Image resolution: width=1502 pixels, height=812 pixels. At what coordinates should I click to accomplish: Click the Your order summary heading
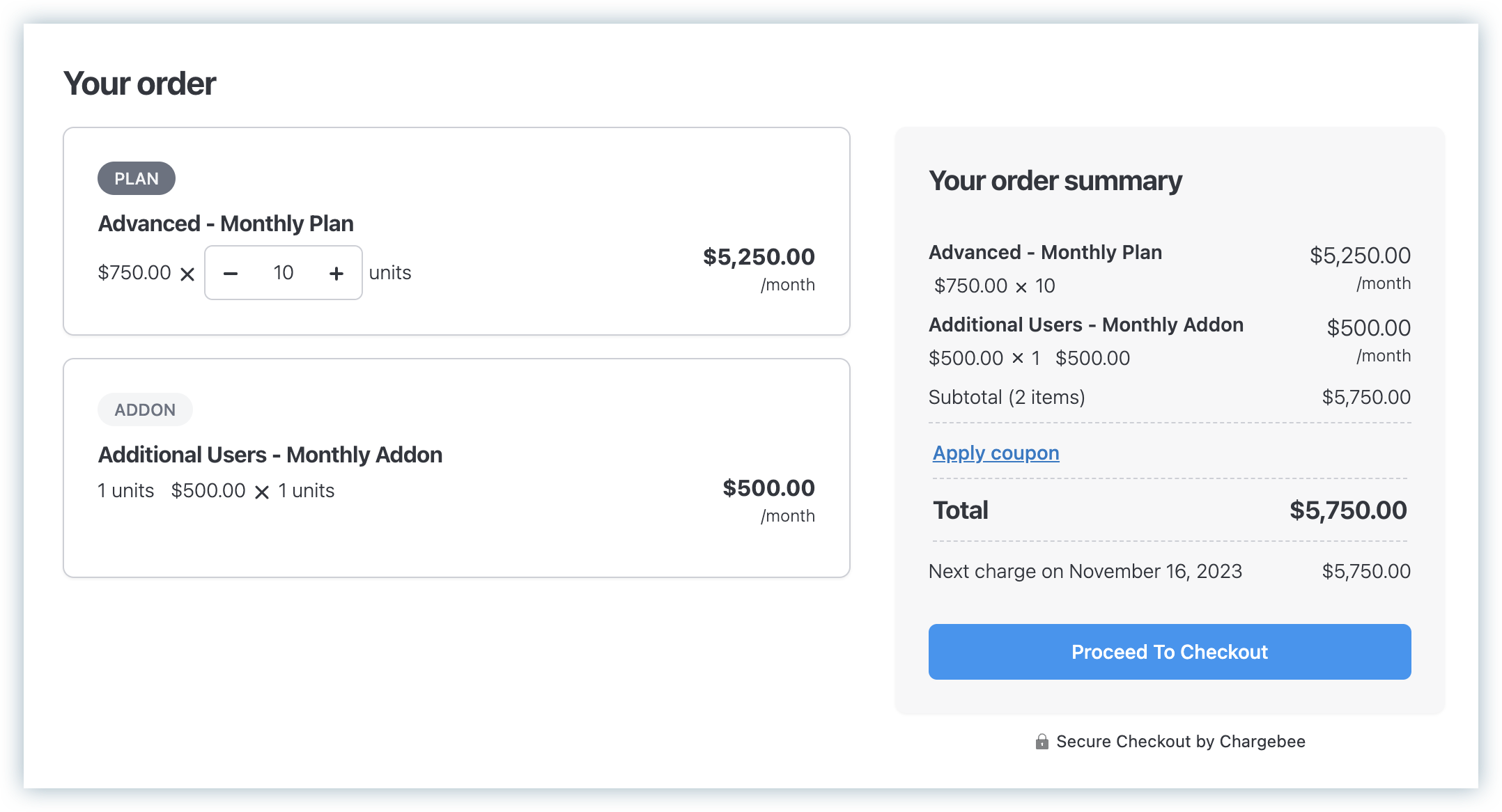tap(1055, 181)
